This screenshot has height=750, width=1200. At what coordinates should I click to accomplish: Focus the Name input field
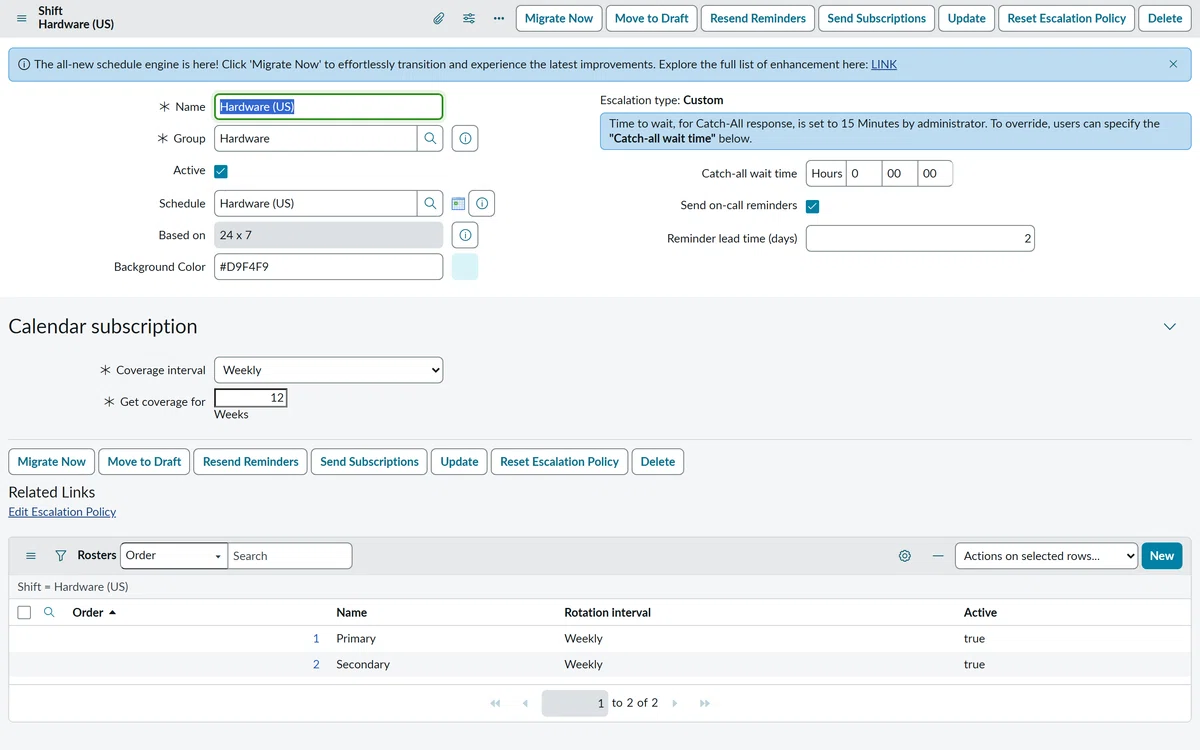pyautogui.click(x=328, y=107)
